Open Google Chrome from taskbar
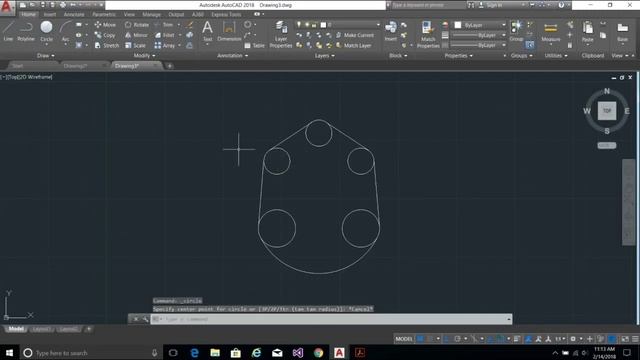The height and width of the screenshot is (360, 640). click(319, 353)
